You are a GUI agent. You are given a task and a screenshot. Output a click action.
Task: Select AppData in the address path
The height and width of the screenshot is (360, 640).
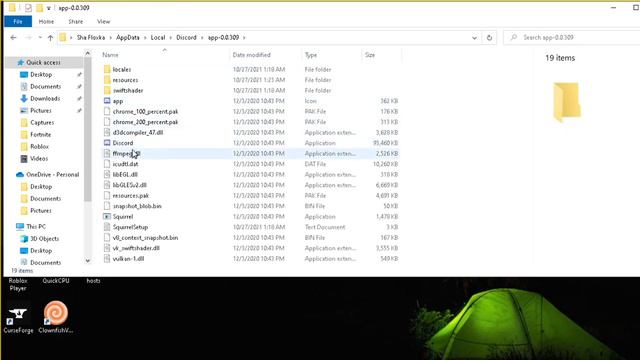pos(128,38)
